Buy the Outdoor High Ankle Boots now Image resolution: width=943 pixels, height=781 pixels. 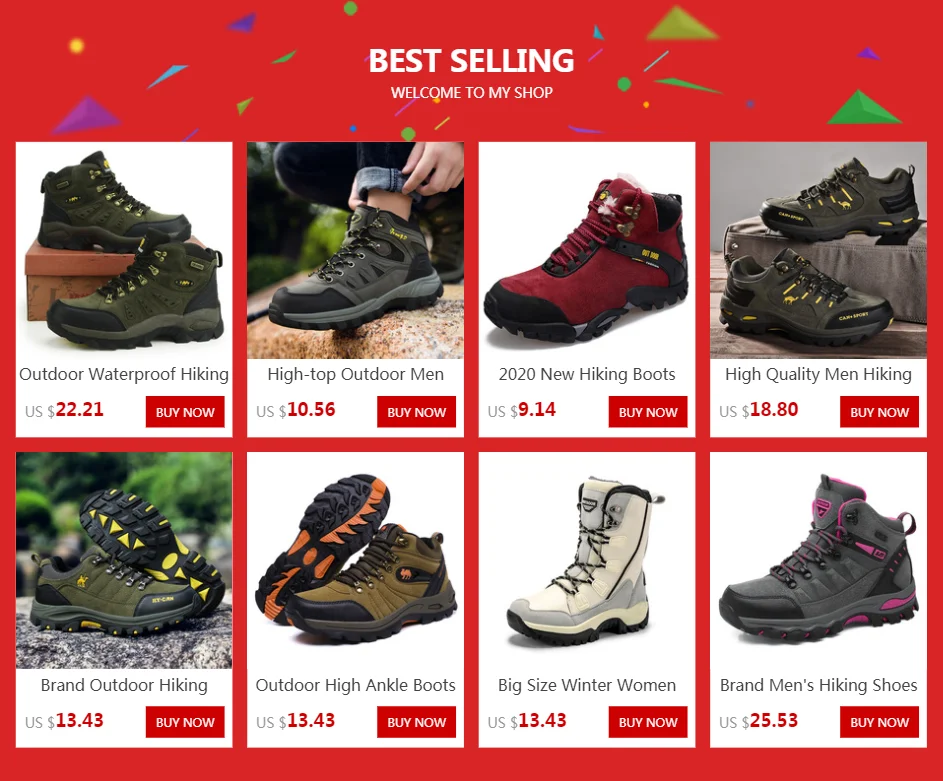tap(417, 722)
